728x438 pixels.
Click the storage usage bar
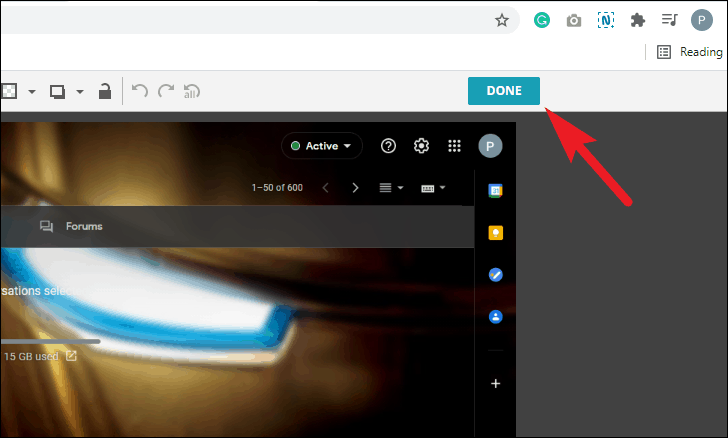click(50, 341)
